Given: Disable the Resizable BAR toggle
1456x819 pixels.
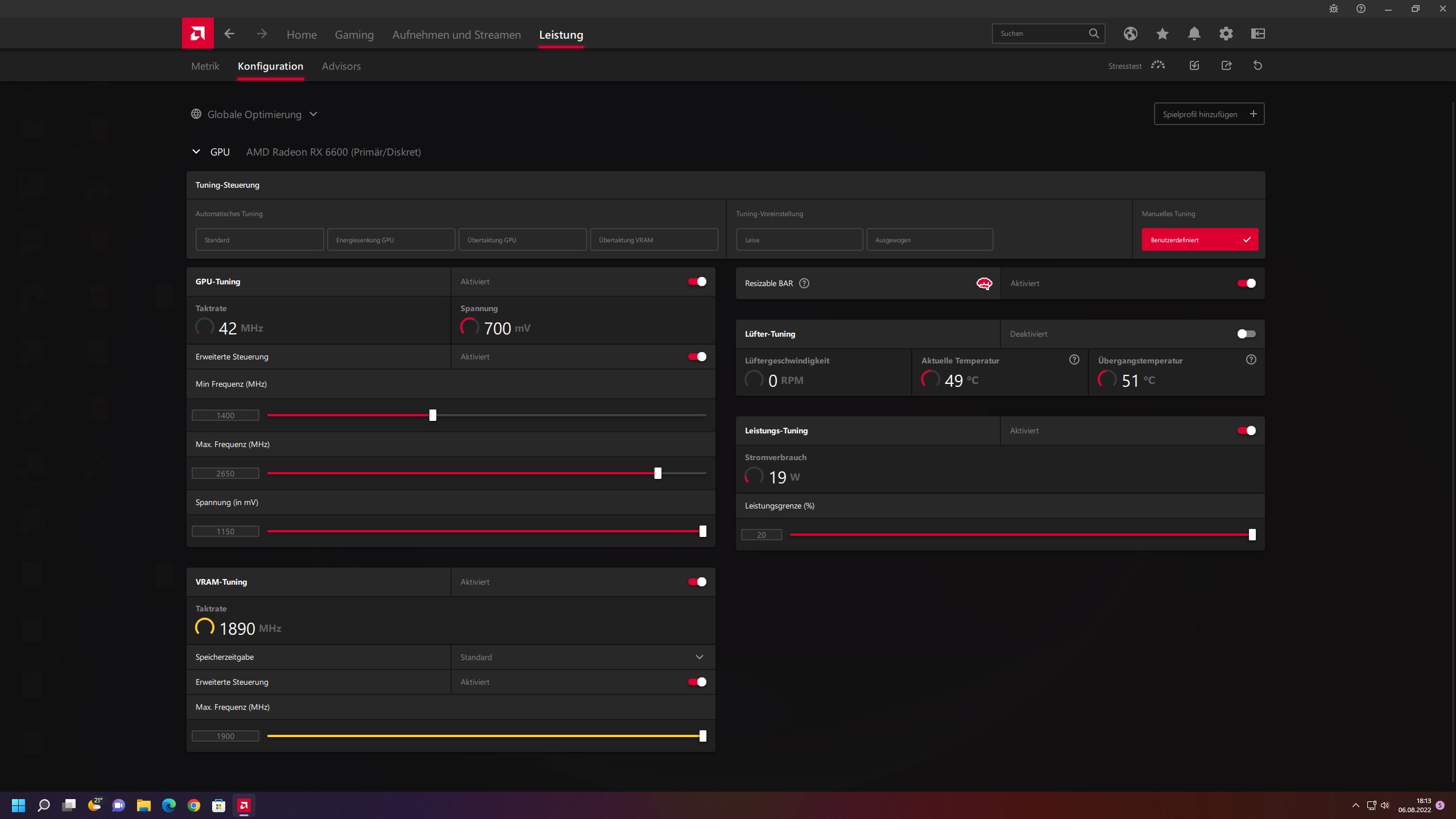Looking at the screenshot, I should pyautogui.click(x=1246, y=283).
